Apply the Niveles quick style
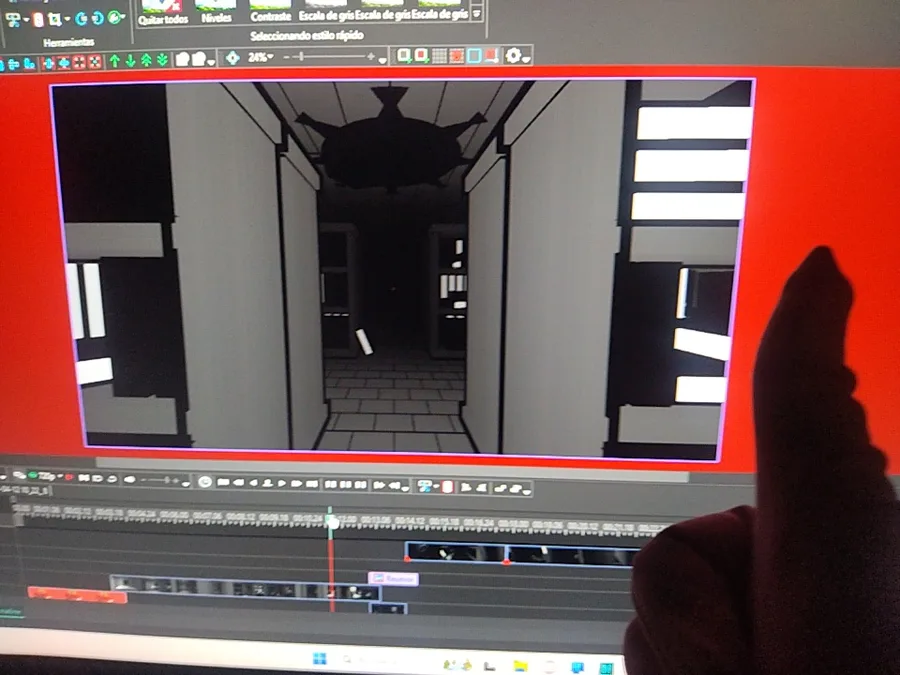 (x=216, y=12)
